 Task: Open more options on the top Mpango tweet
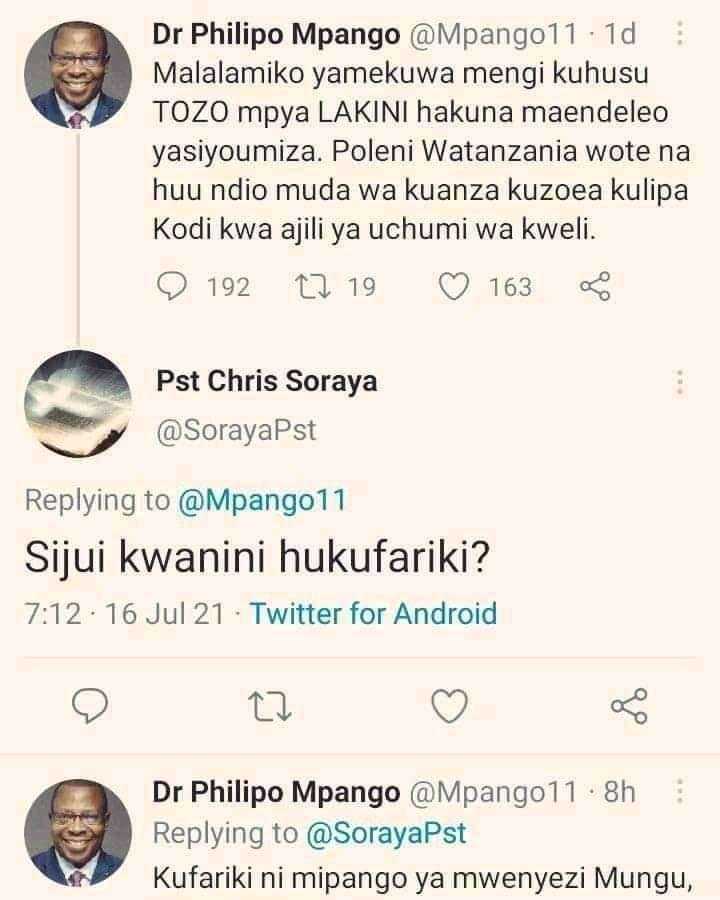pos(680,33)
